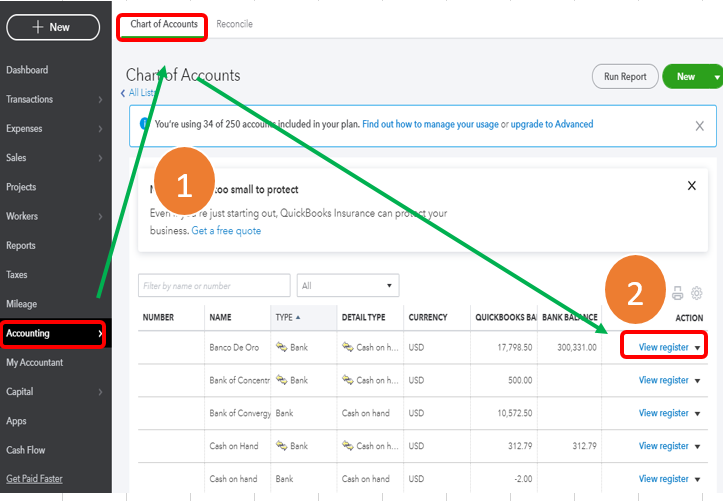Sort by the TYPE column arrow
Screen dimensions: 723x501
click(298, 317)
